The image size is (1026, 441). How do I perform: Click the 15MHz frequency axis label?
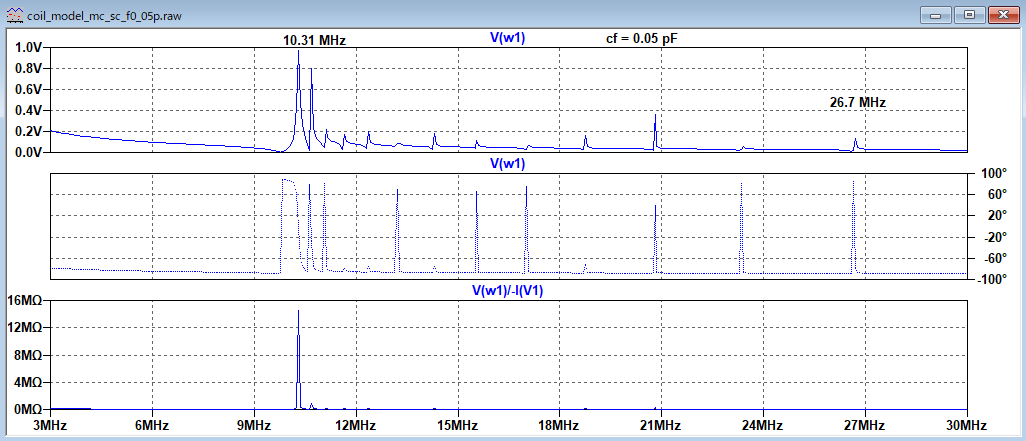click(x=457, y=425)
